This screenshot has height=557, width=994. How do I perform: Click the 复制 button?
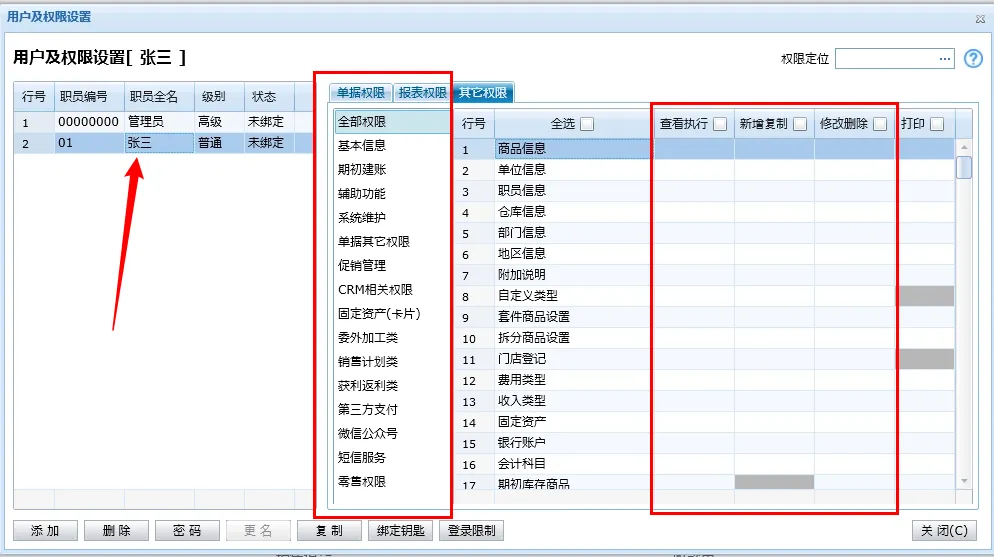[x=329, y=530]
